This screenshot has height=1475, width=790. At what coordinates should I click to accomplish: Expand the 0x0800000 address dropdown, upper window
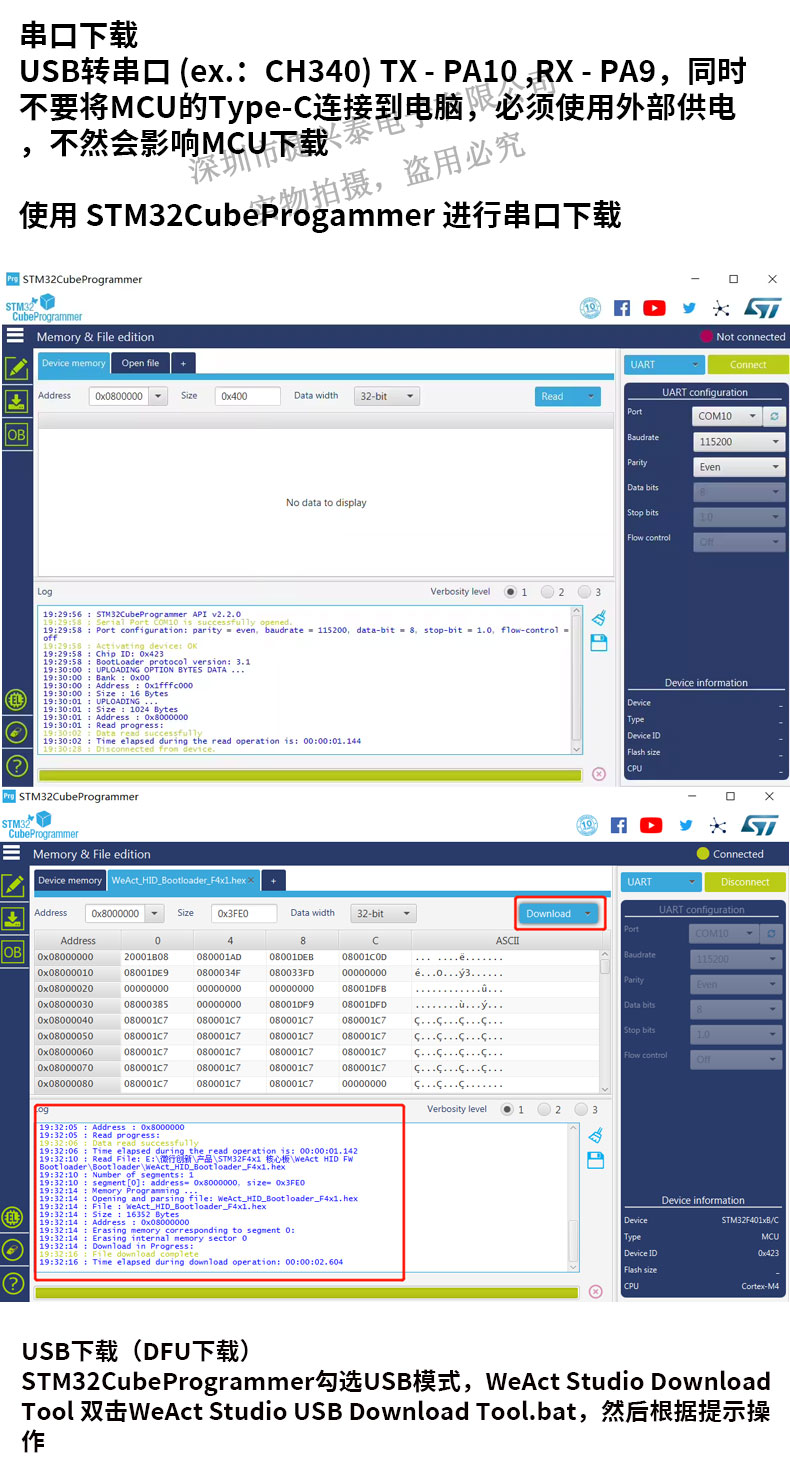tap(158, 396)
